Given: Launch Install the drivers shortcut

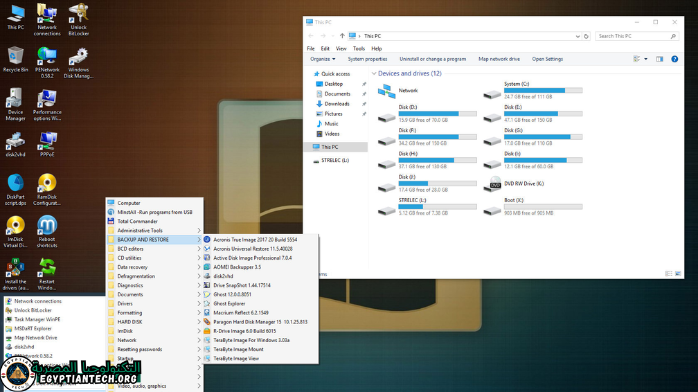Looking at the screenshot, I should coord(16,274).
